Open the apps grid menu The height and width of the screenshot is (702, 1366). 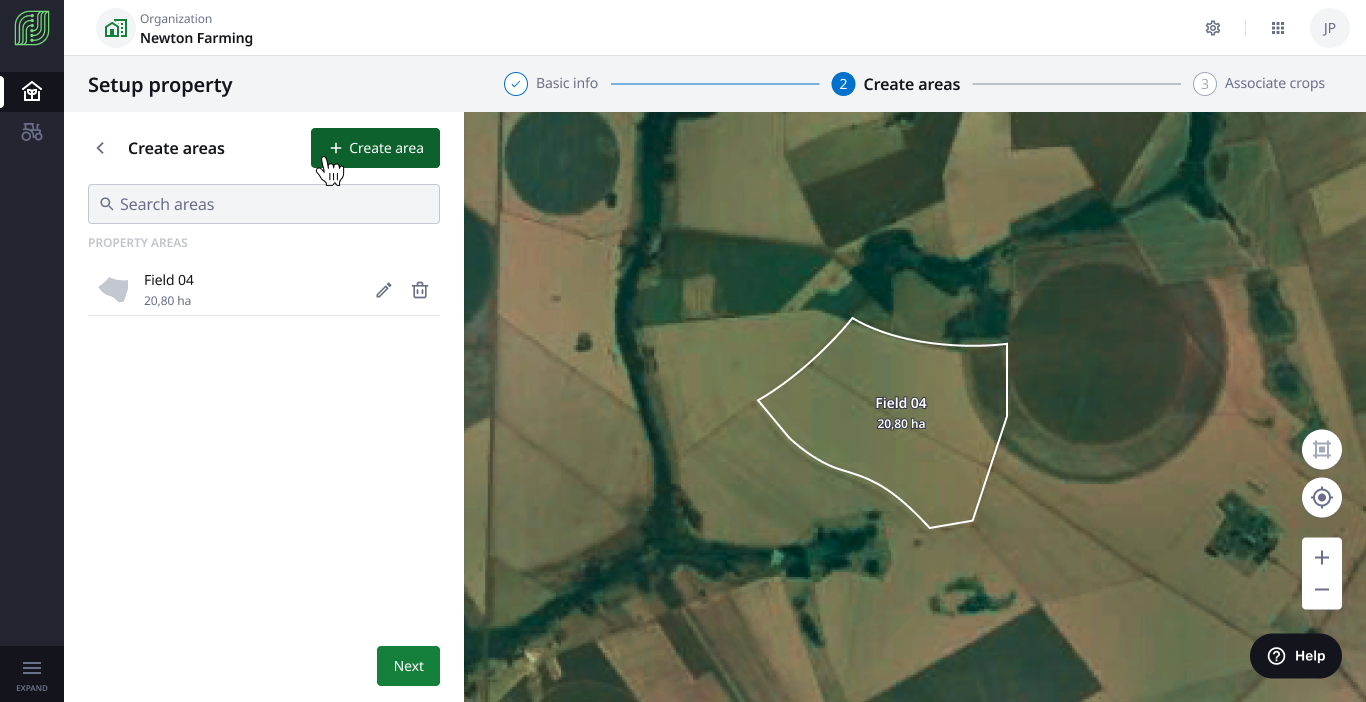click(1278, 28)
